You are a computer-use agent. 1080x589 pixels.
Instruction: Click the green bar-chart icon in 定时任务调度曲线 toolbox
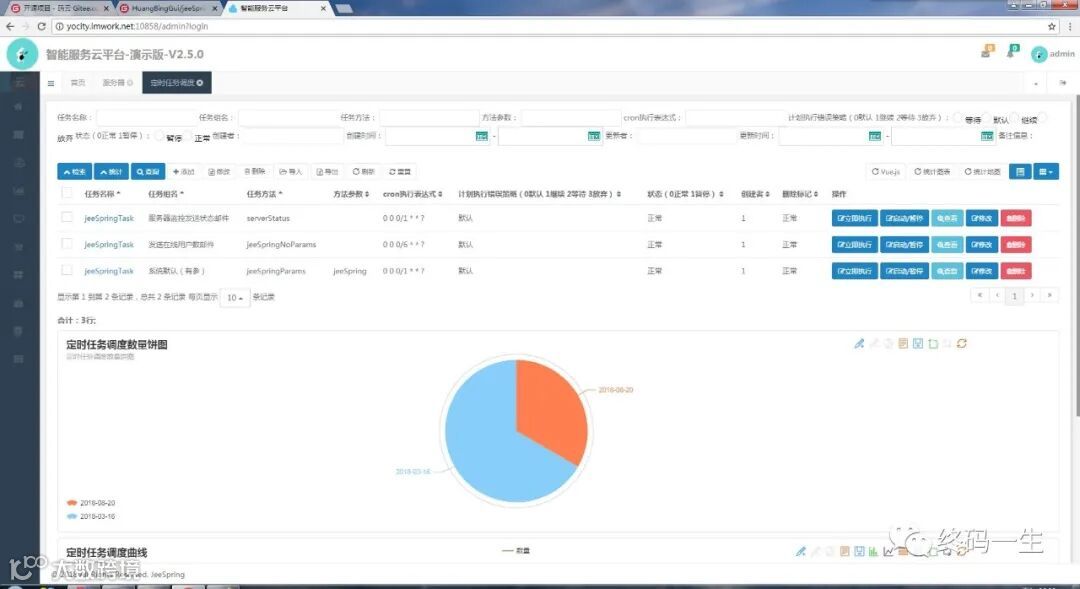(873, 551)
